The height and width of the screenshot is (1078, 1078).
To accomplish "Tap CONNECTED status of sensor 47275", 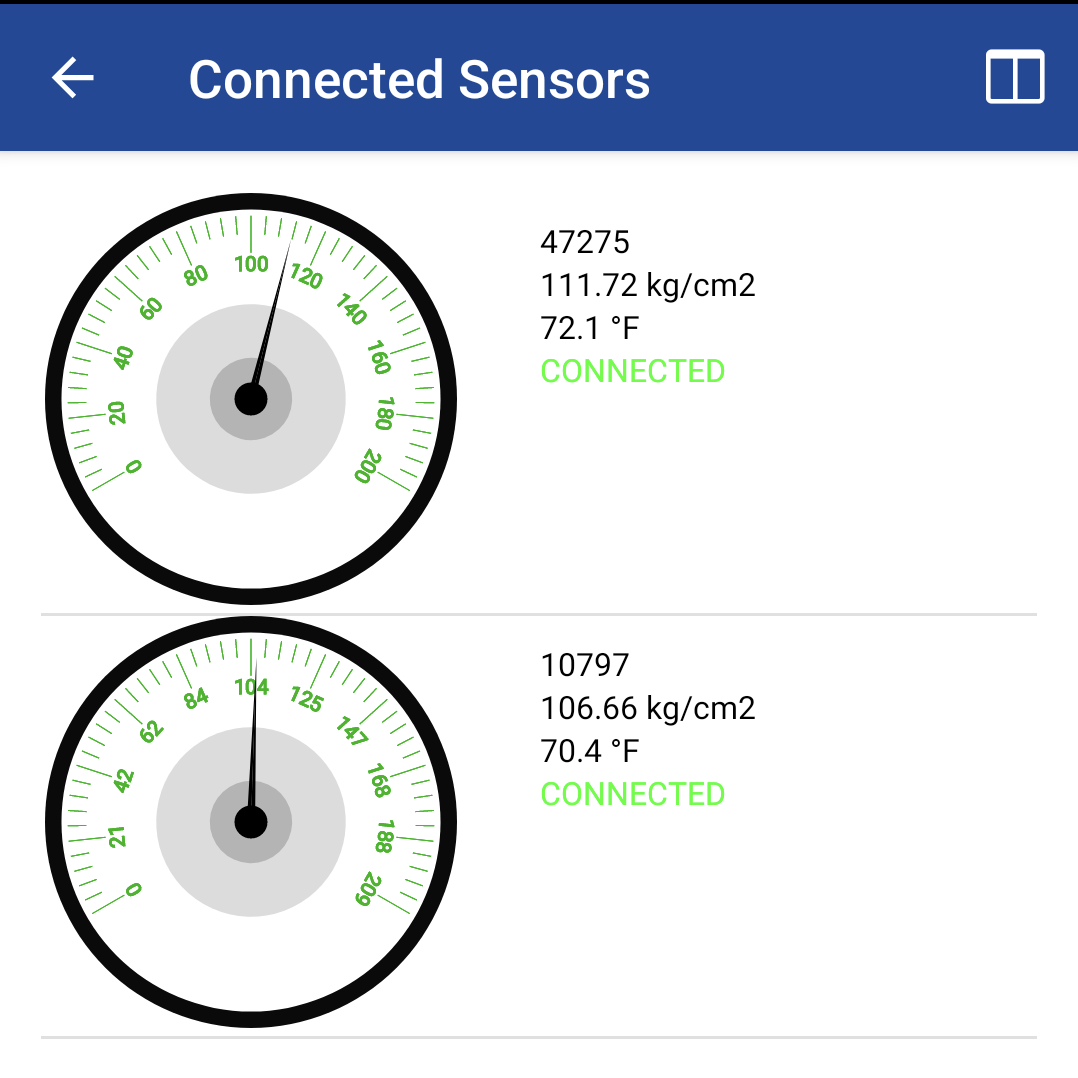I will [x=632, y=371].
